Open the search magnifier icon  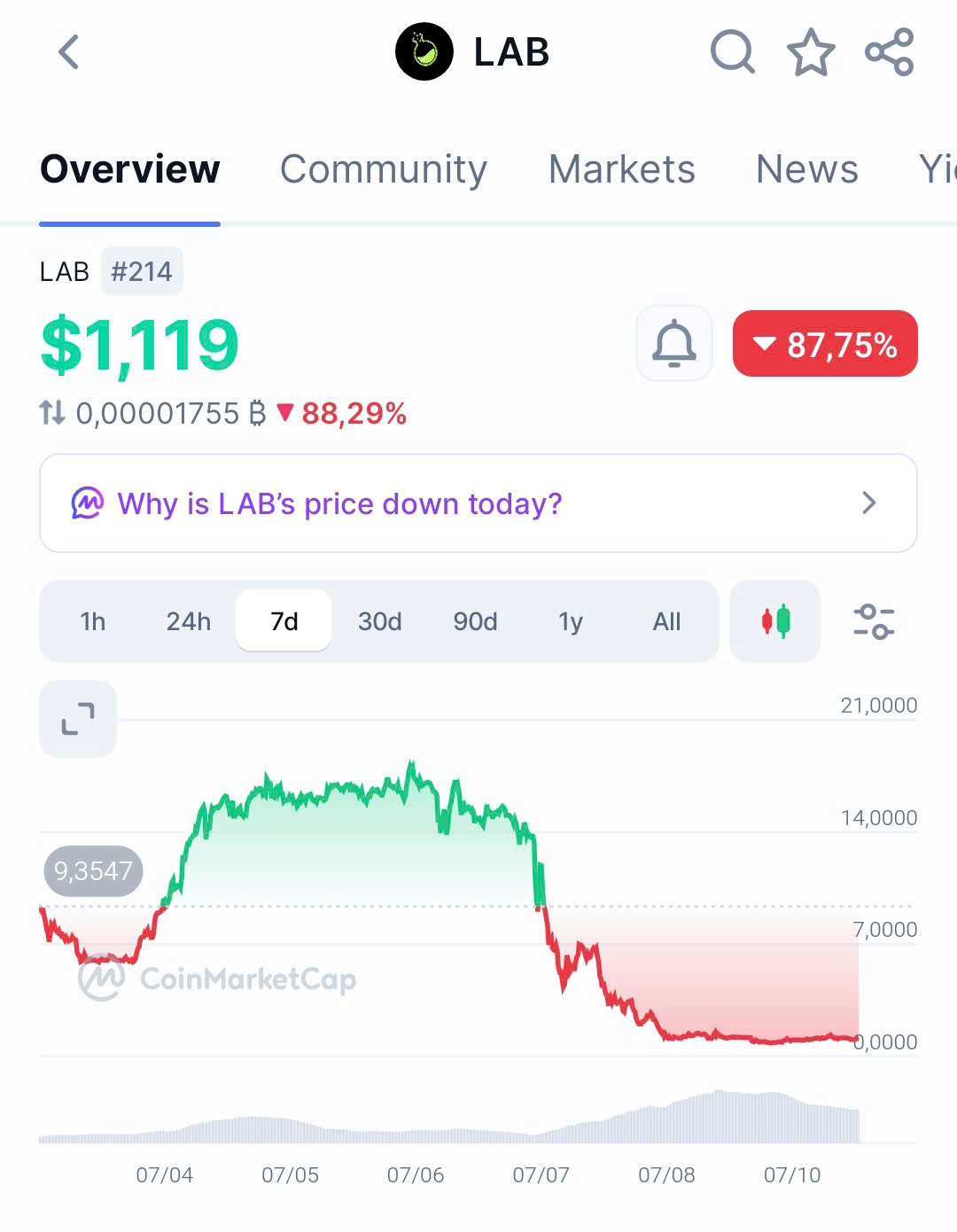[x=732, y=52]
